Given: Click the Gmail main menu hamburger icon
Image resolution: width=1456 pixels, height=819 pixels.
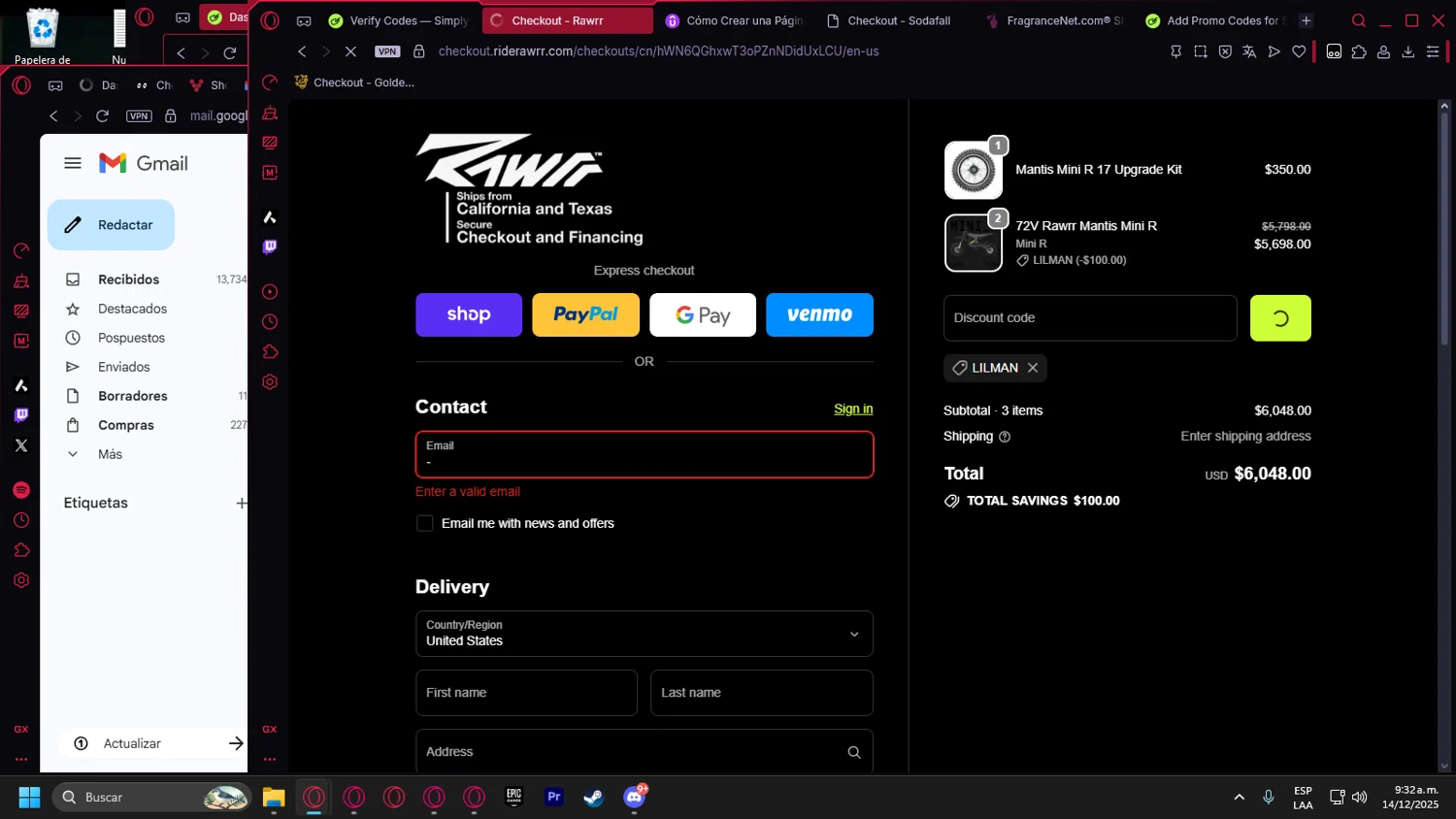Looking at the screenshot, I should coord(73,163).
